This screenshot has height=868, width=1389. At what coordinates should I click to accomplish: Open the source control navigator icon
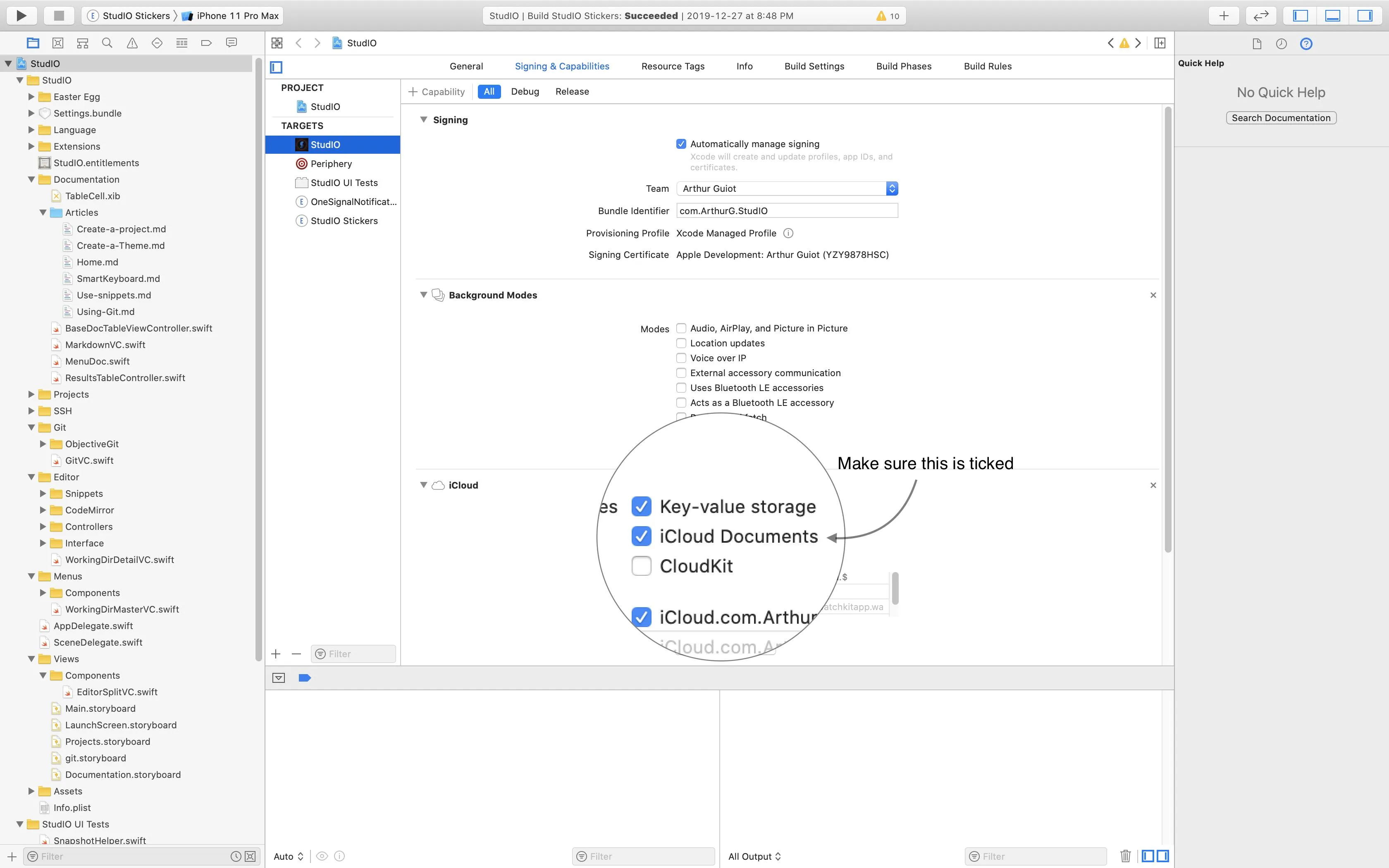point(57,43)
